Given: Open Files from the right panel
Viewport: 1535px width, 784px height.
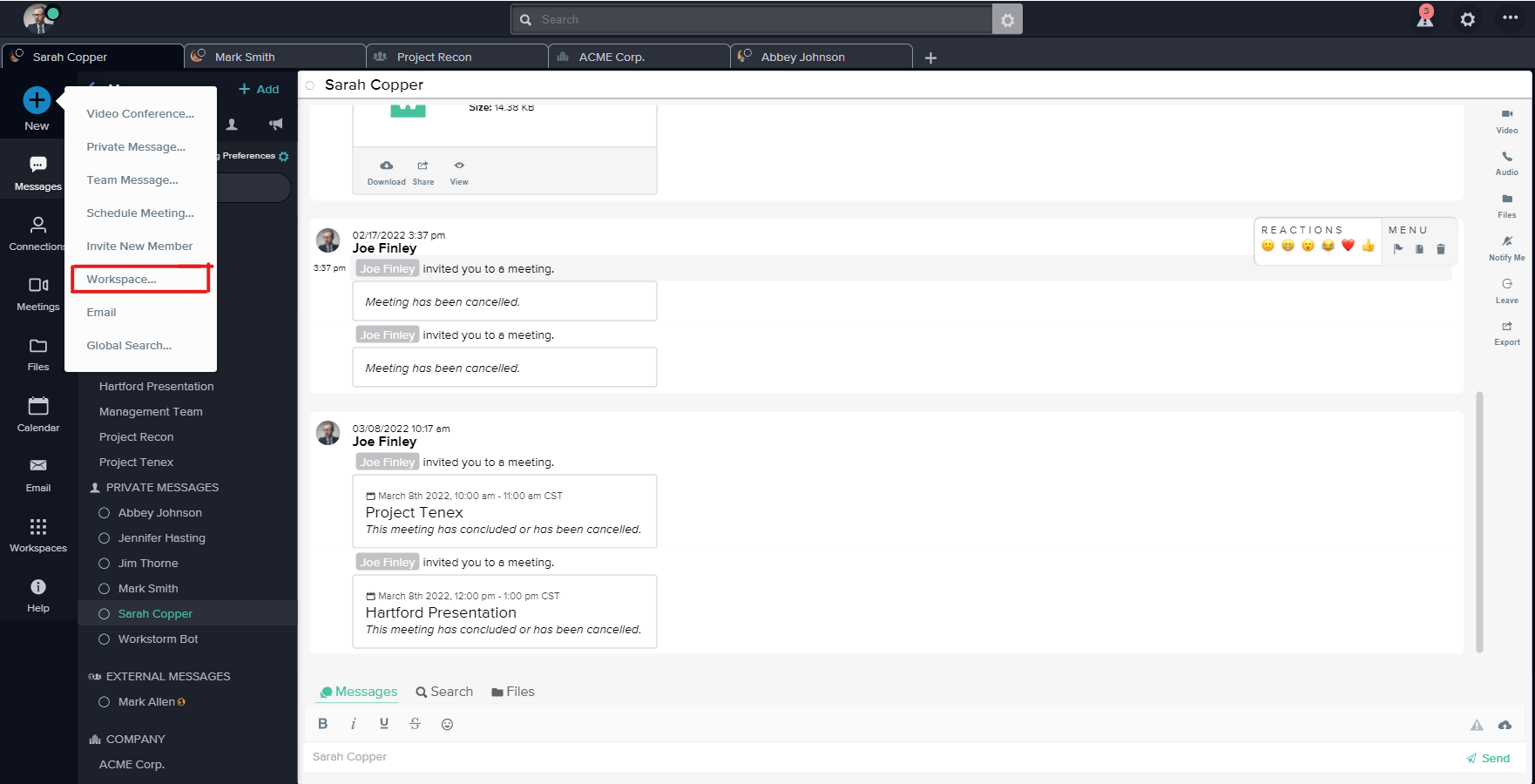Looking at the screenshot, I should (1507, 206).
